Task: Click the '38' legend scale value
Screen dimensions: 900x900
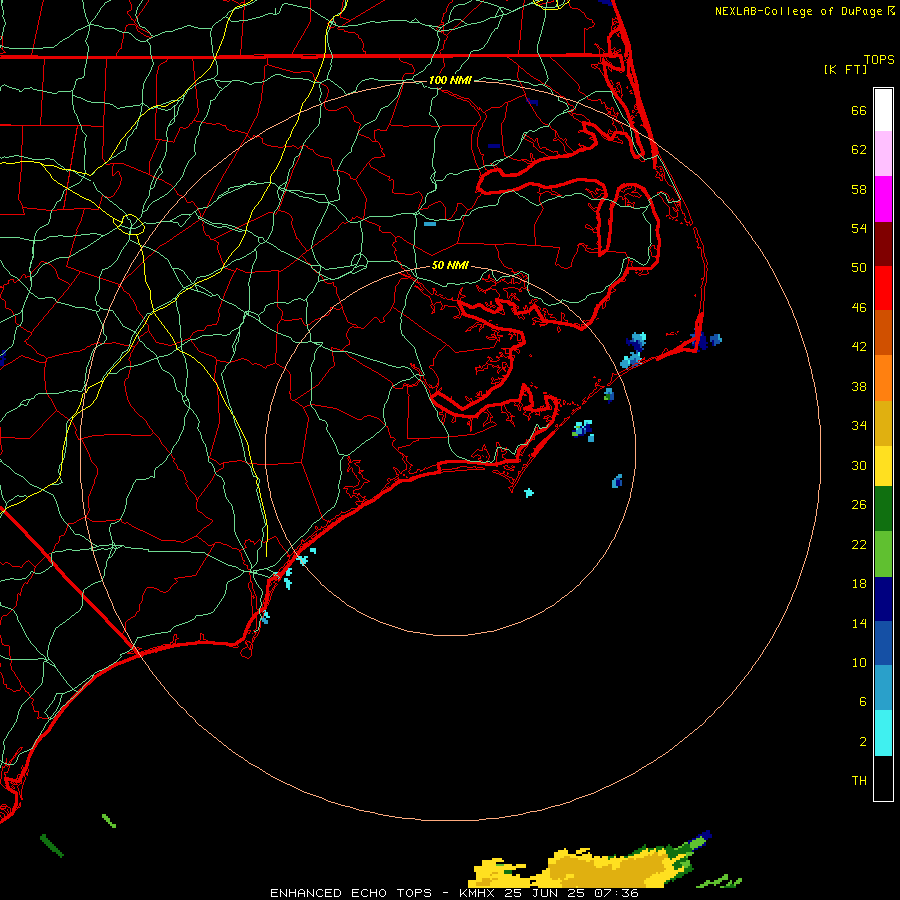Action: coord(859,386)
